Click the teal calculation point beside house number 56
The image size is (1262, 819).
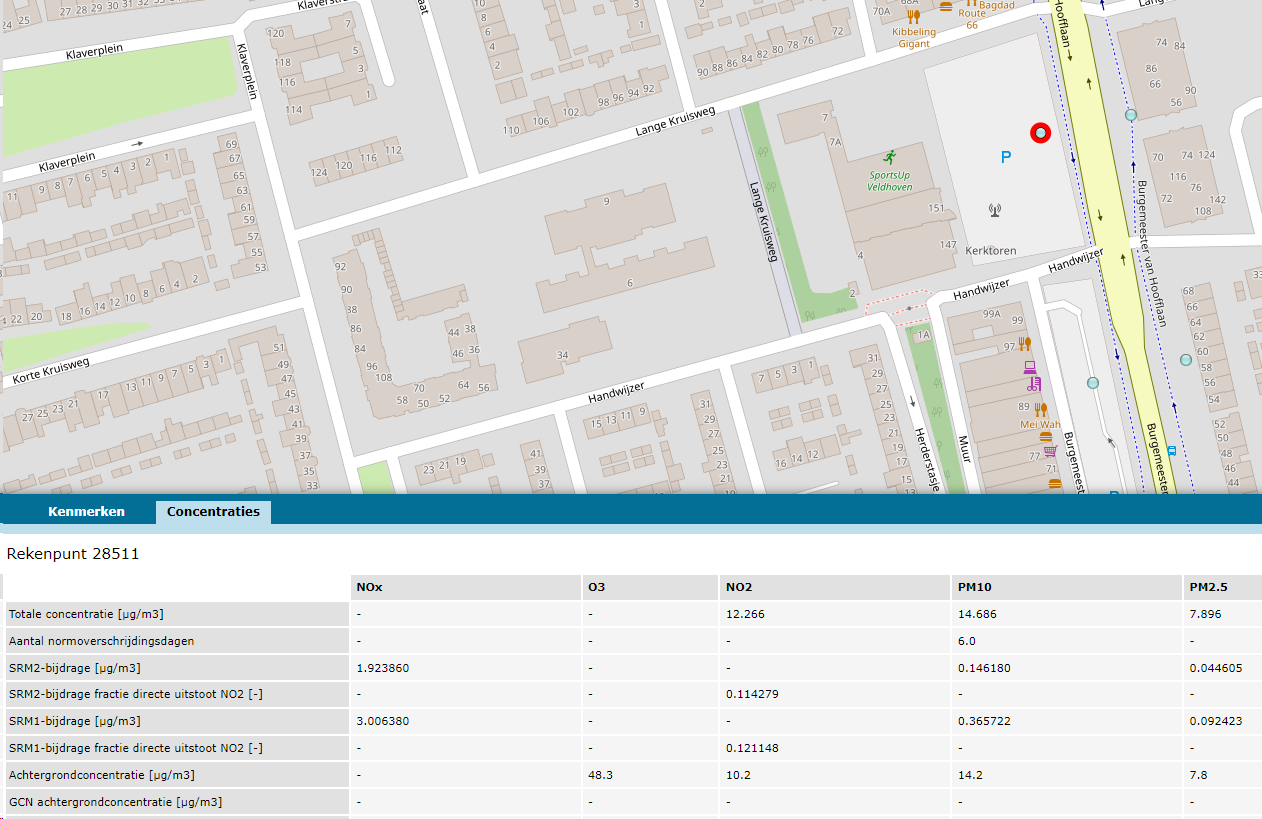coord(1131,115)
